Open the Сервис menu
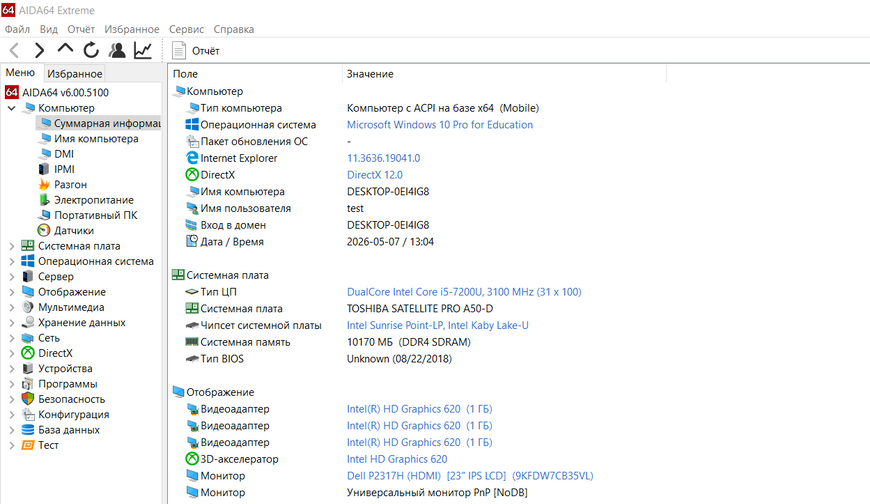Screen dimensions: 870x504 pos(186,29)
